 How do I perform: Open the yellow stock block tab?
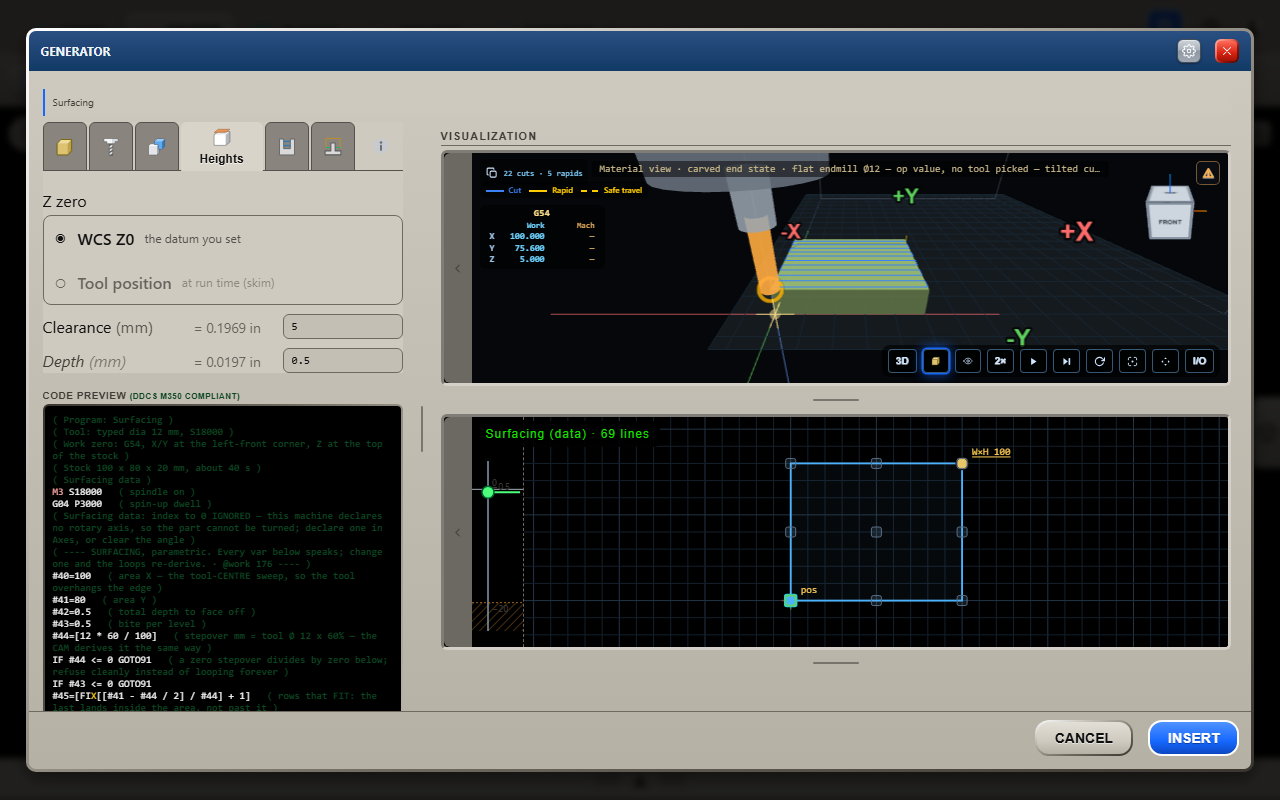click(x=65, y=147)
